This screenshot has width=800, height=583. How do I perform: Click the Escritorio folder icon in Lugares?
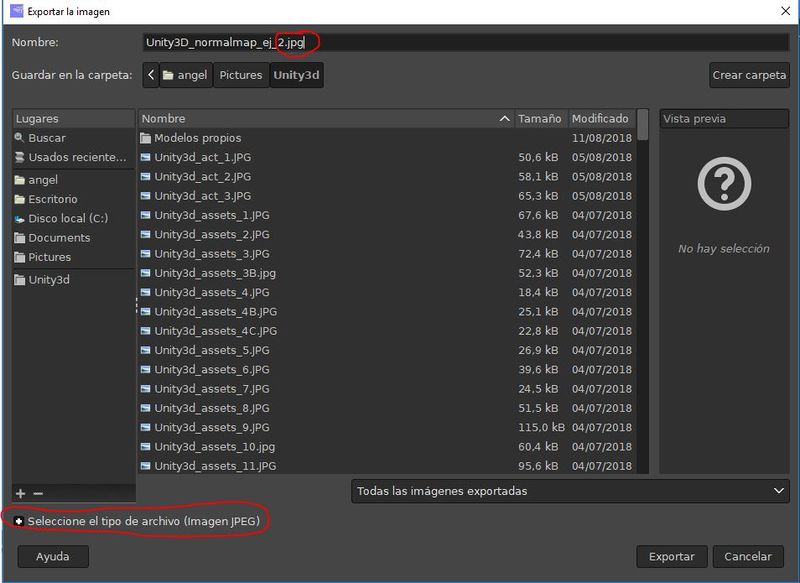coord(19,199)
